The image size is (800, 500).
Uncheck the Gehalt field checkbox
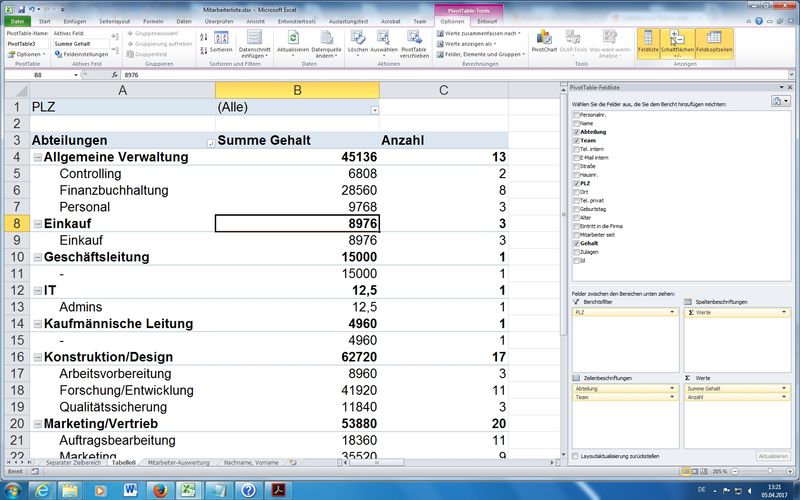coord(575,243)
